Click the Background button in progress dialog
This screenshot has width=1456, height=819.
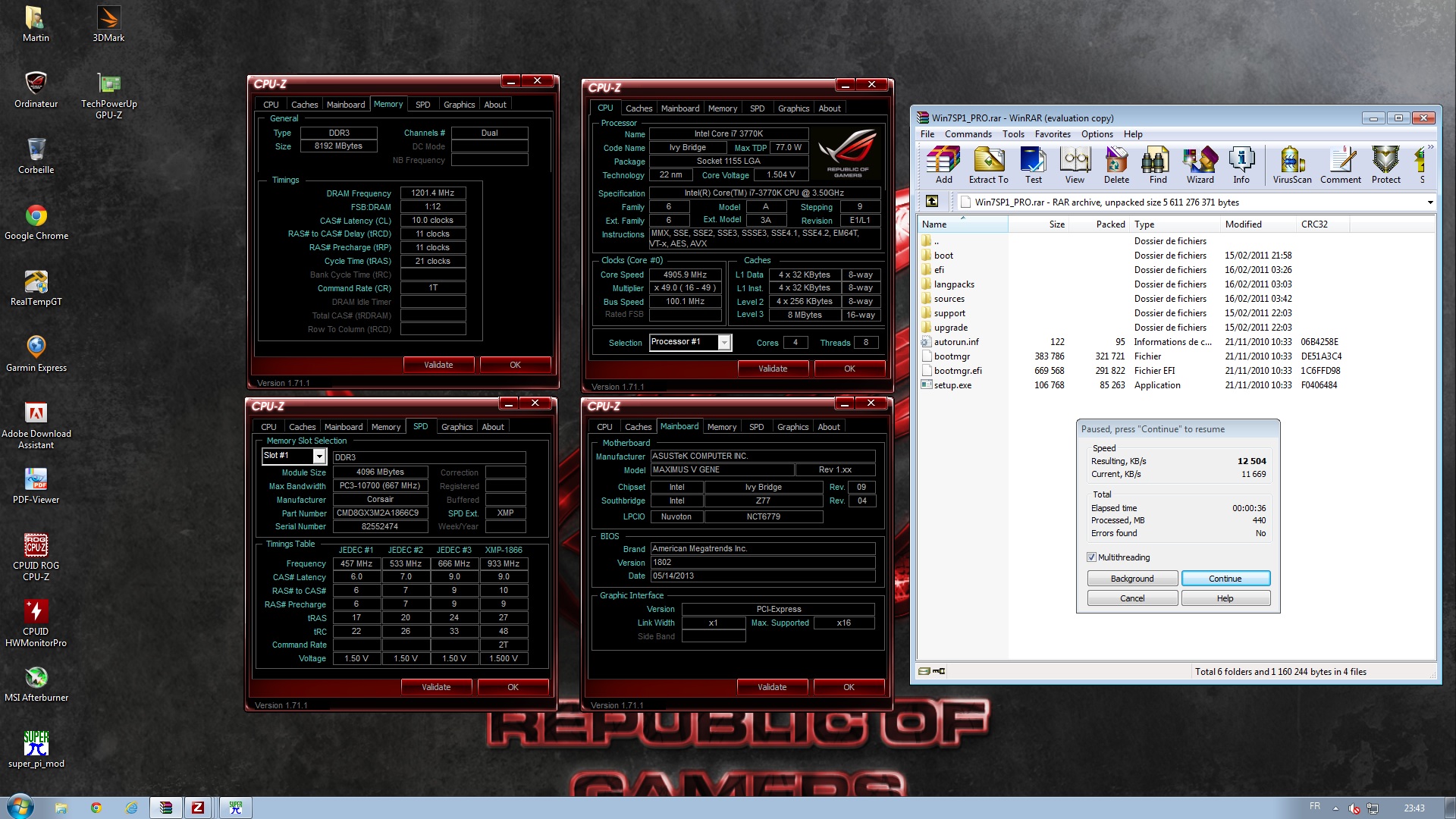[1132, 579]
